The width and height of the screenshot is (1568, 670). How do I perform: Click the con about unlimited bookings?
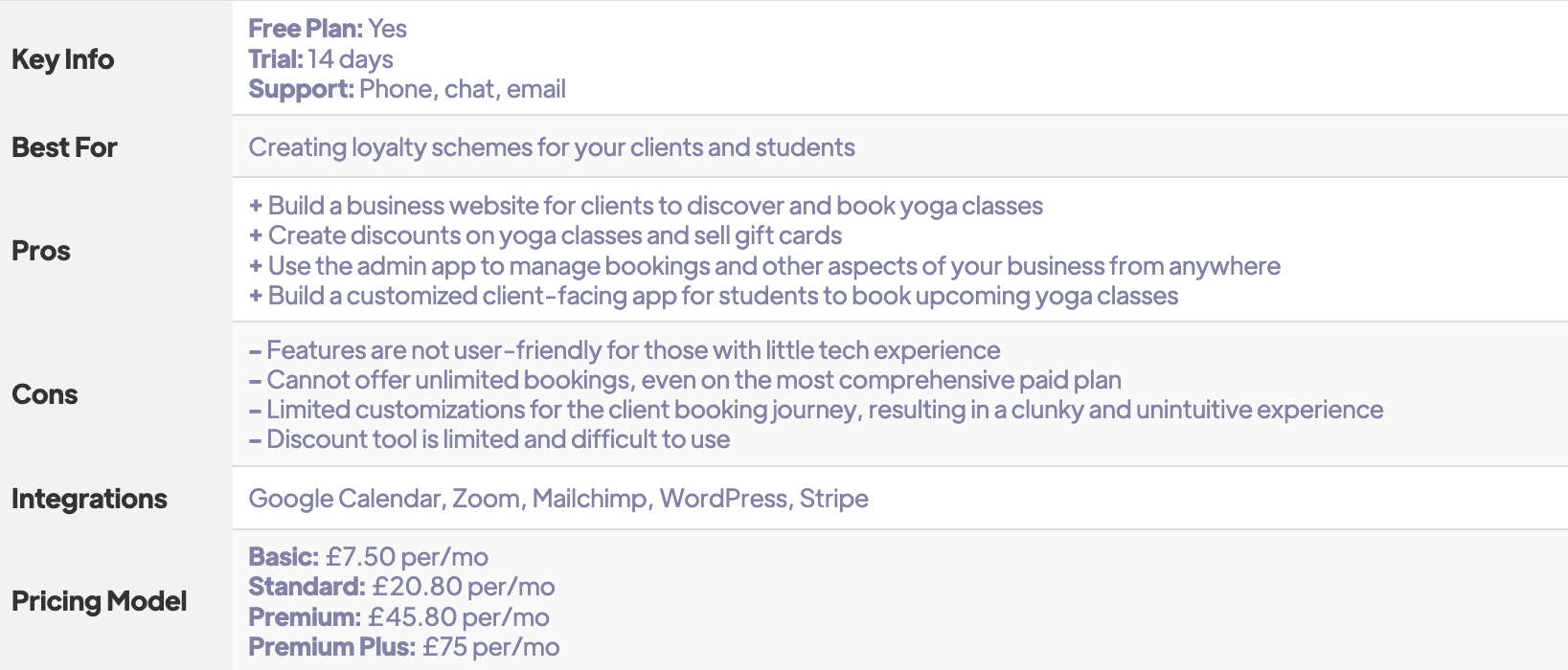685,380
